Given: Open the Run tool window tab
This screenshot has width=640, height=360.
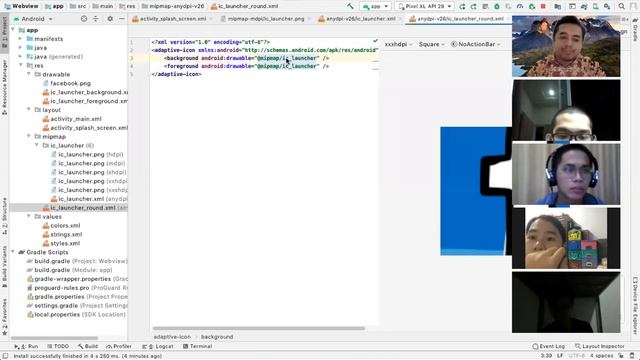Looking at the screenshot, I should coord(26,346).
